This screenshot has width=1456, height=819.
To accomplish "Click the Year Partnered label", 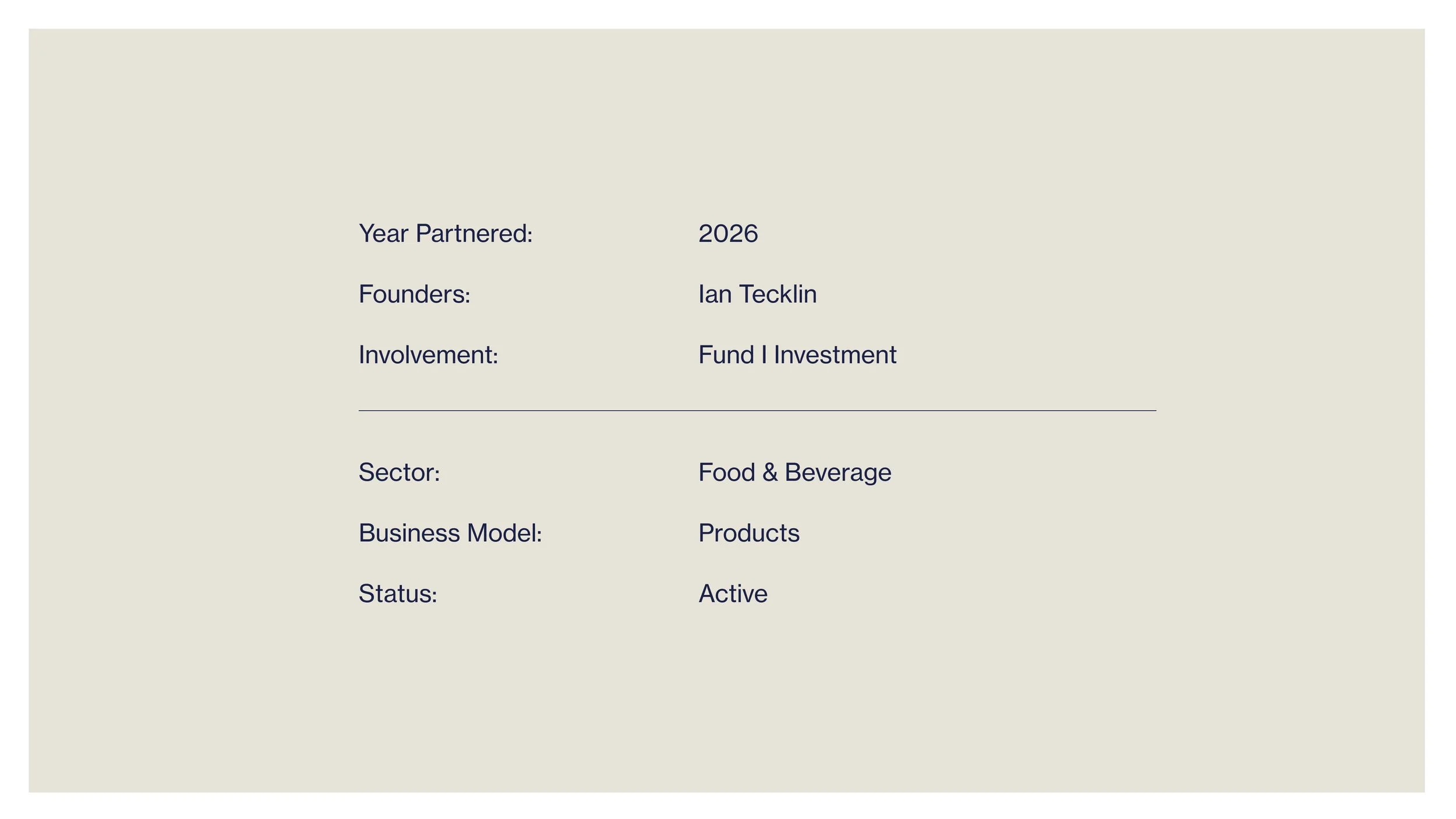I will [x=446, y=234].
